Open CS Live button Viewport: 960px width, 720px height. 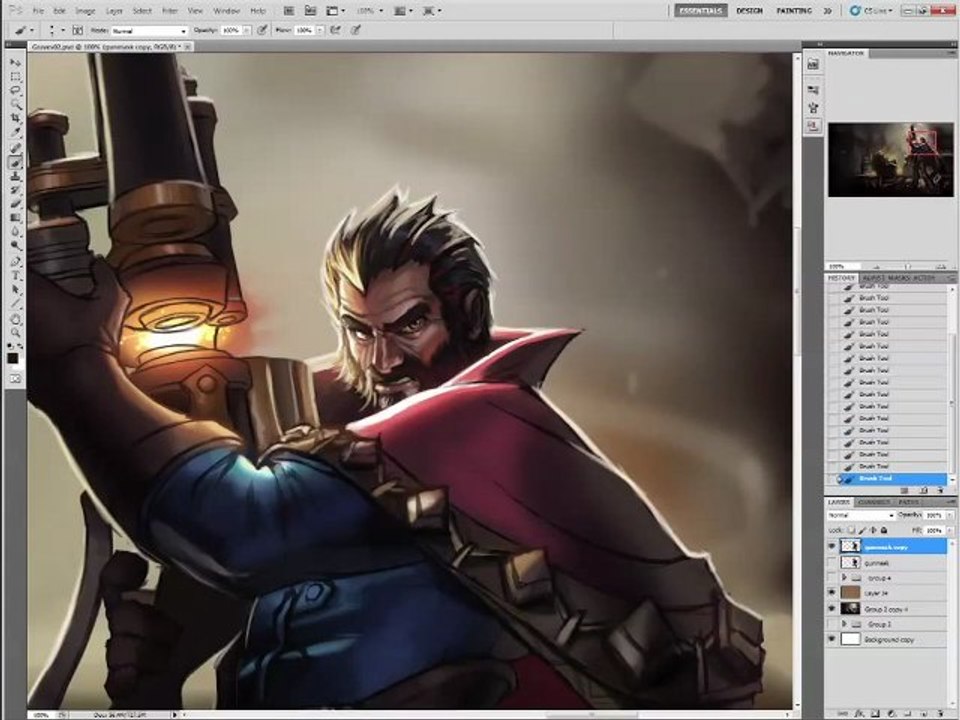coord(872,10)
